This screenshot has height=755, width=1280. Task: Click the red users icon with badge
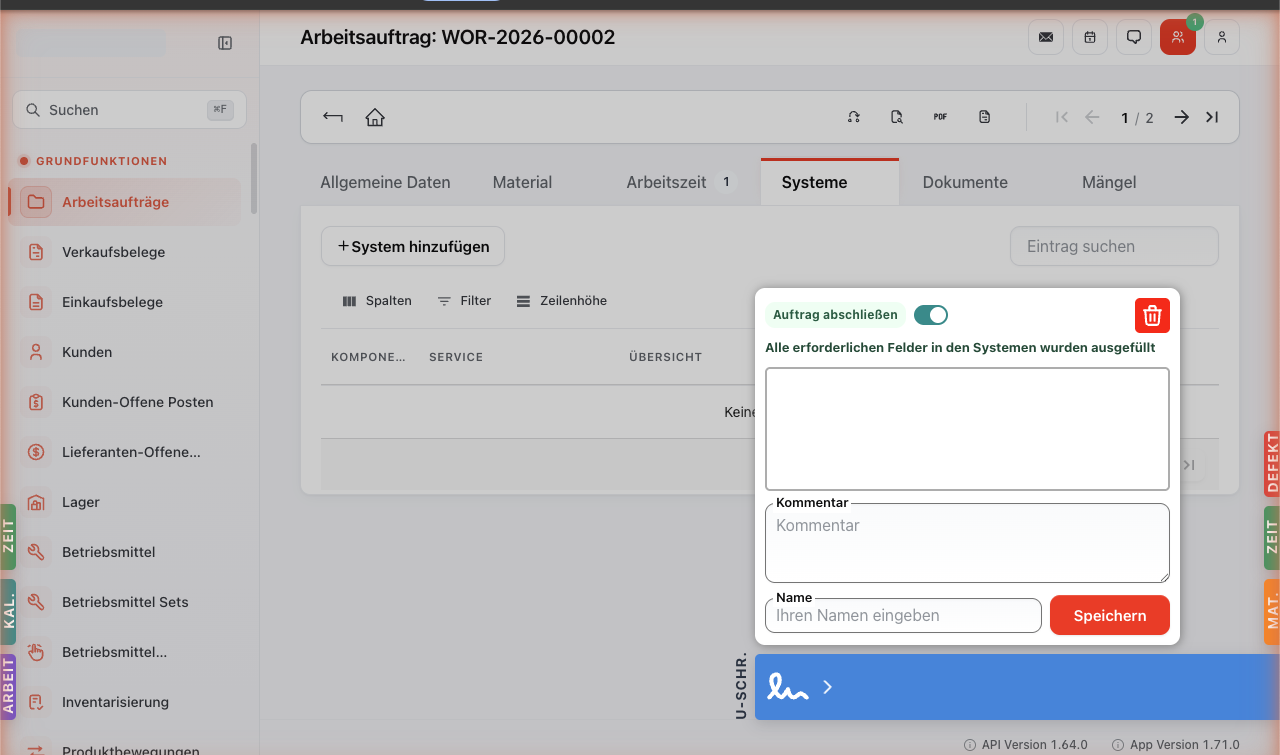point(1178,37)
